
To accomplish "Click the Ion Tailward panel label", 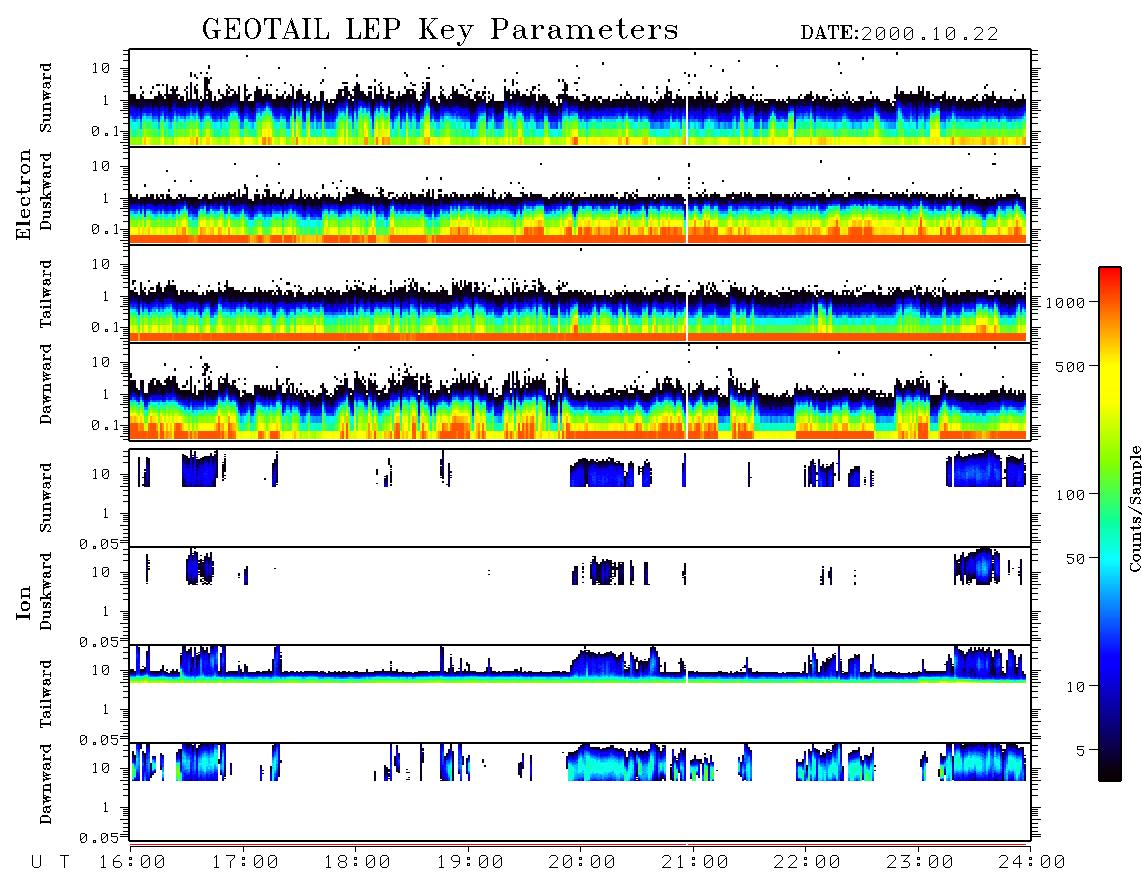I will tap(46, 694).
